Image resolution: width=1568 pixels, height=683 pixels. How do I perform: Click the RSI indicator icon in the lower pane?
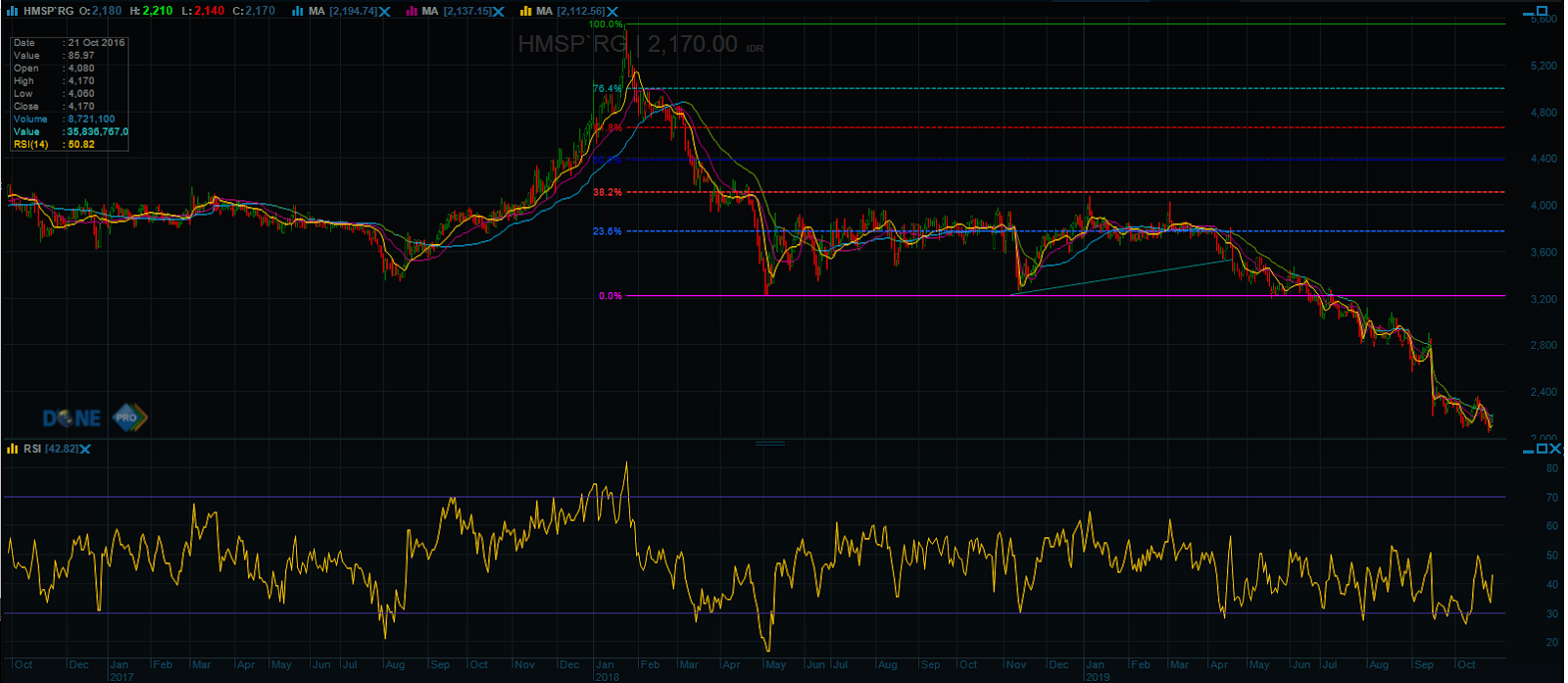tap(12, 449)
